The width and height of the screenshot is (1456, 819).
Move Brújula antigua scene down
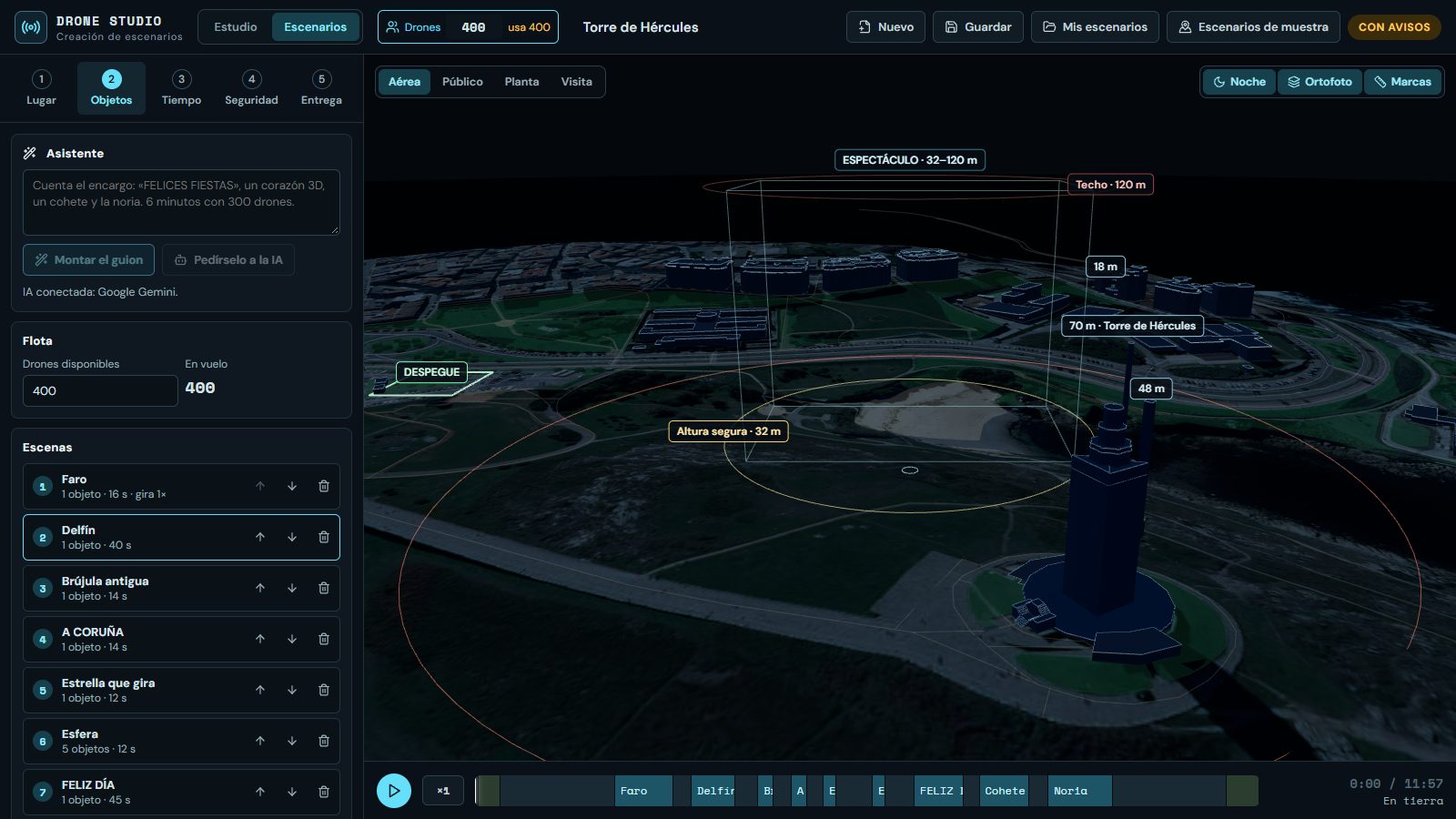click(292, 588)
